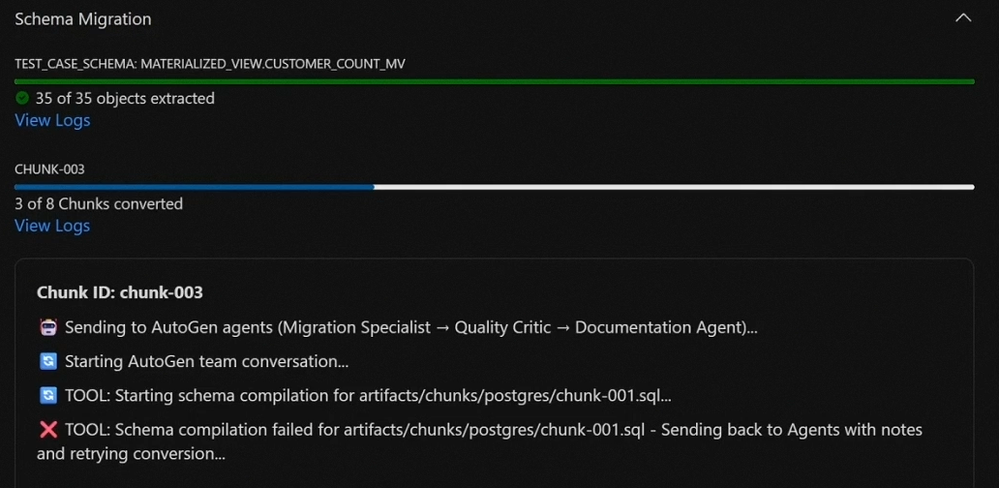
Task: Click the Sending to AutoGen agents log line
Action: (411, 327)
